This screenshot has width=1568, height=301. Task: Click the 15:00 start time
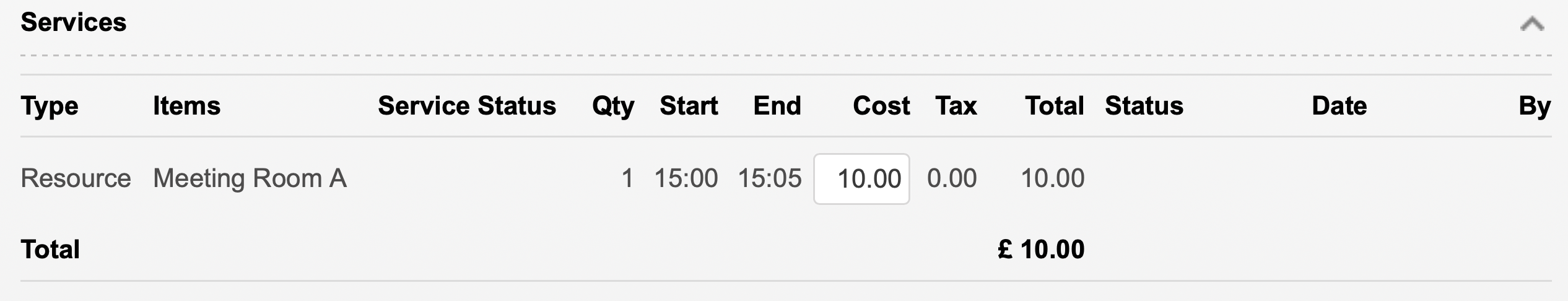pyautogui.click(x=686, y=178)
